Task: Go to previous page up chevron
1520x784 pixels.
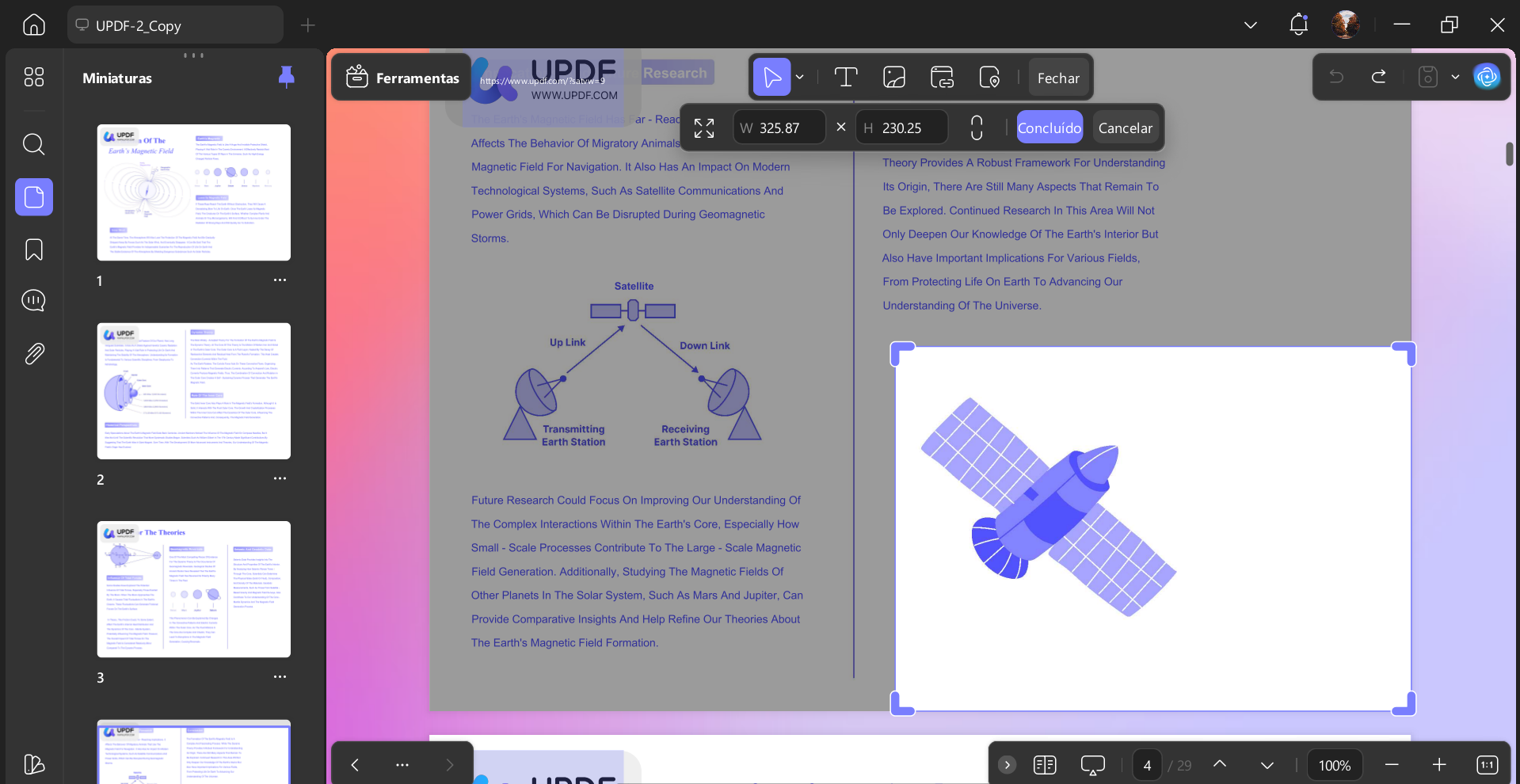Action: tap(1220, 764)
